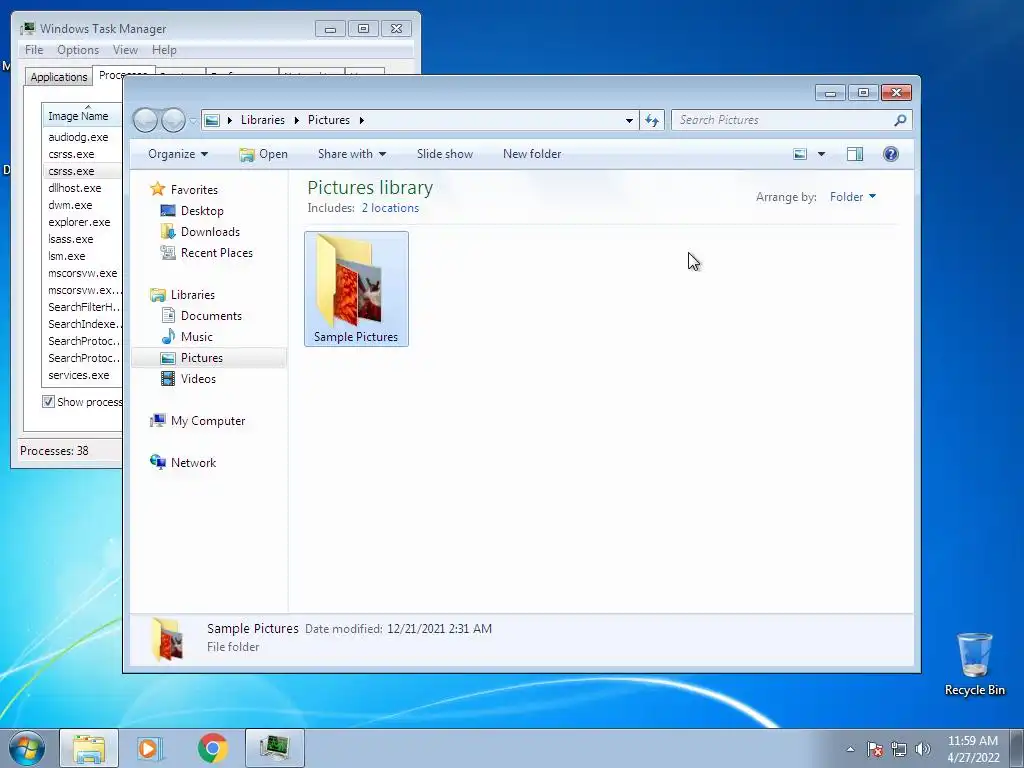
Task: Select Documents library
Action: pos(211,315)
